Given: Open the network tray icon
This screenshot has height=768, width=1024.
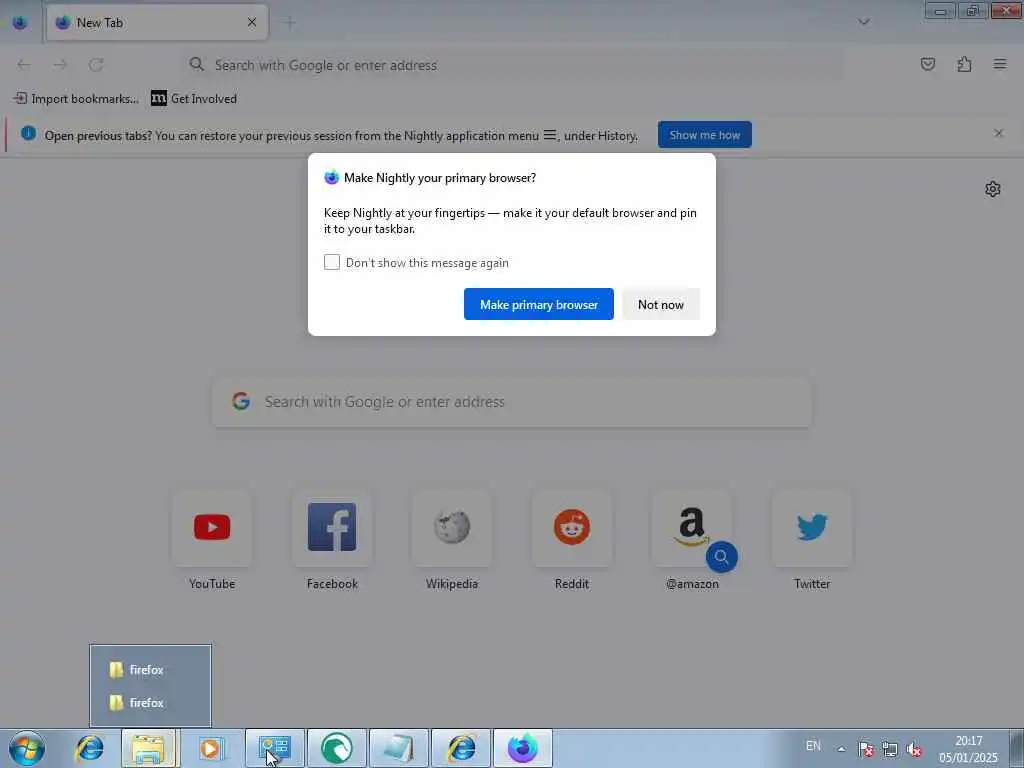Looking at the screenshot, I should (889, 750).
